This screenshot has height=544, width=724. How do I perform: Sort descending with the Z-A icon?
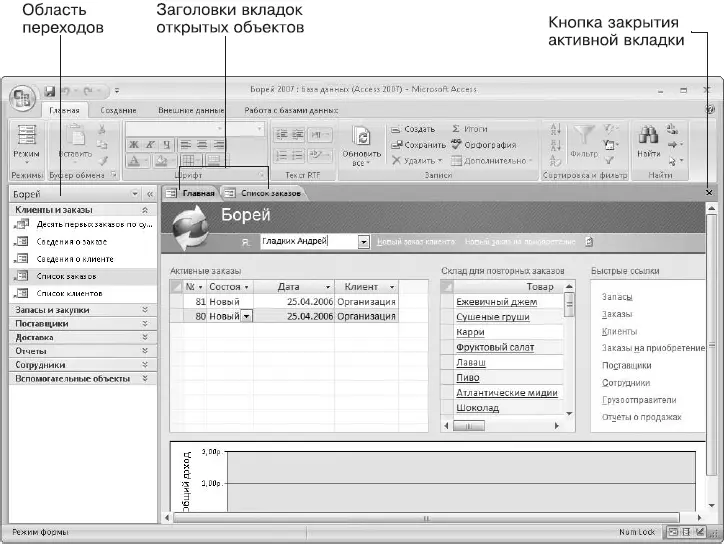pos(555,145)
